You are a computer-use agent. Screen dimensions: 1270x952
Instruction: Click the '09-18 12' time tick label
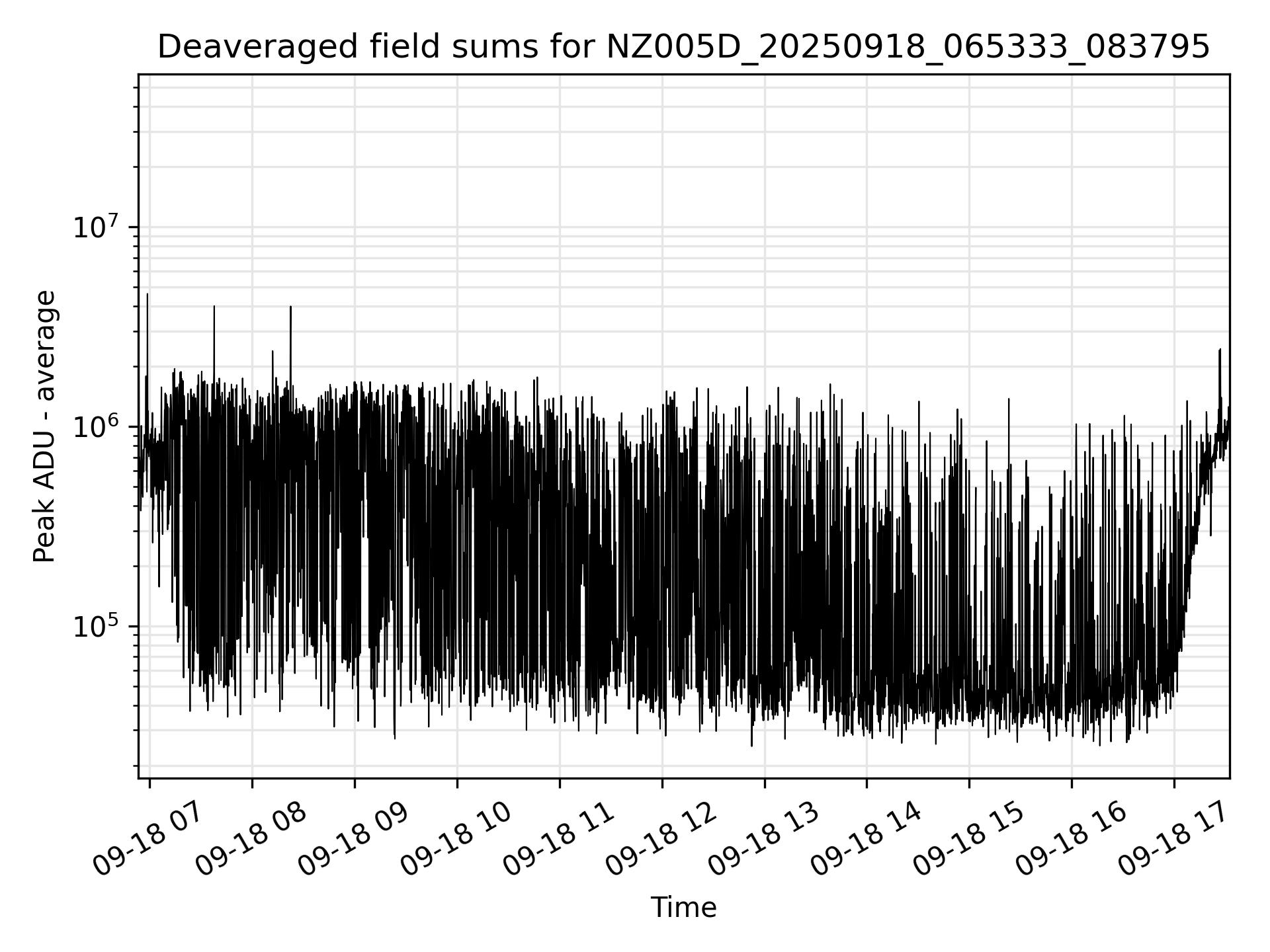[x=661, y=840]
